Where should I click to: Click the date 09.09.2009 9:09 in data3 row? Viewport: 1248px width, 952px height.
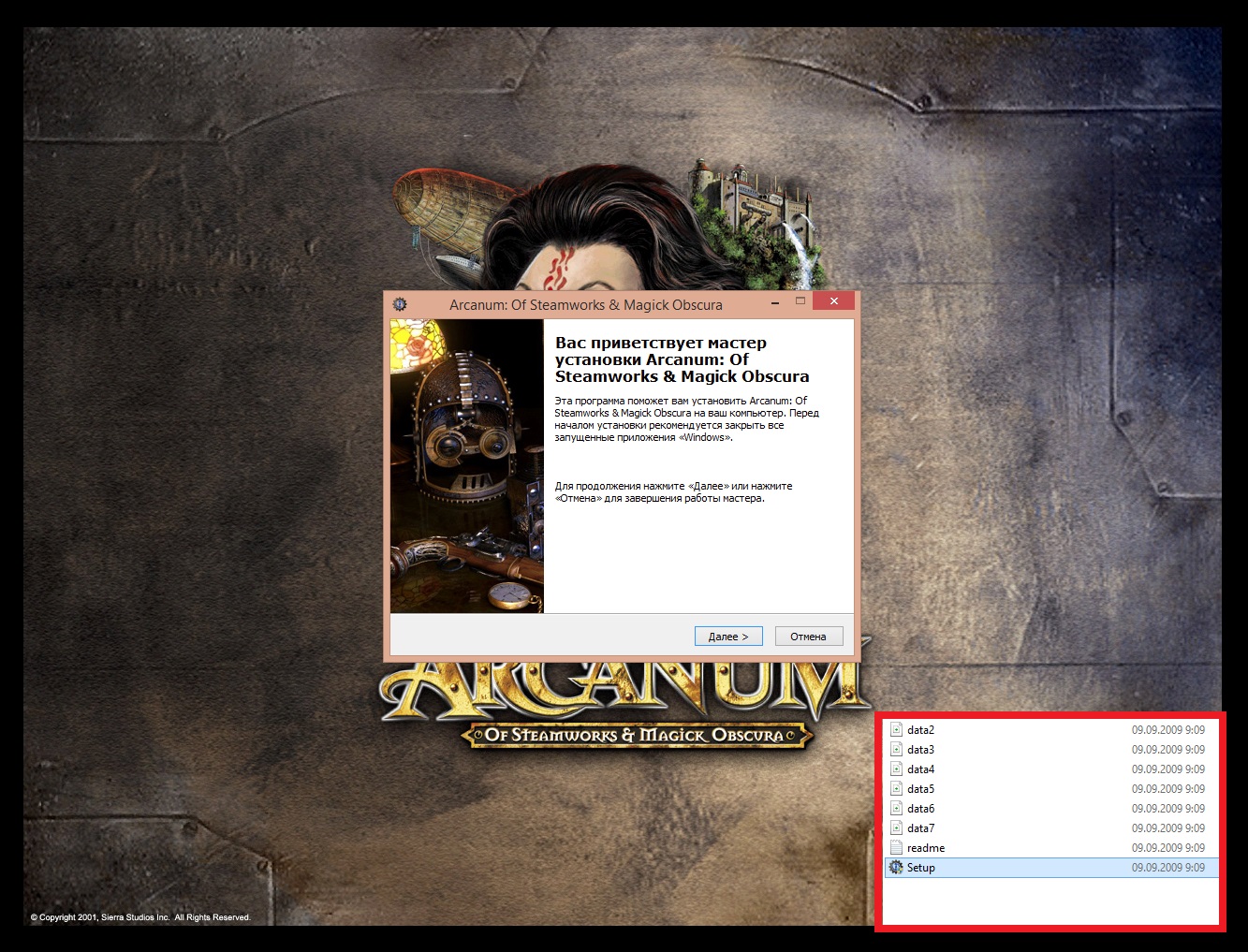pyautogui.click(x=1168, y=750)
